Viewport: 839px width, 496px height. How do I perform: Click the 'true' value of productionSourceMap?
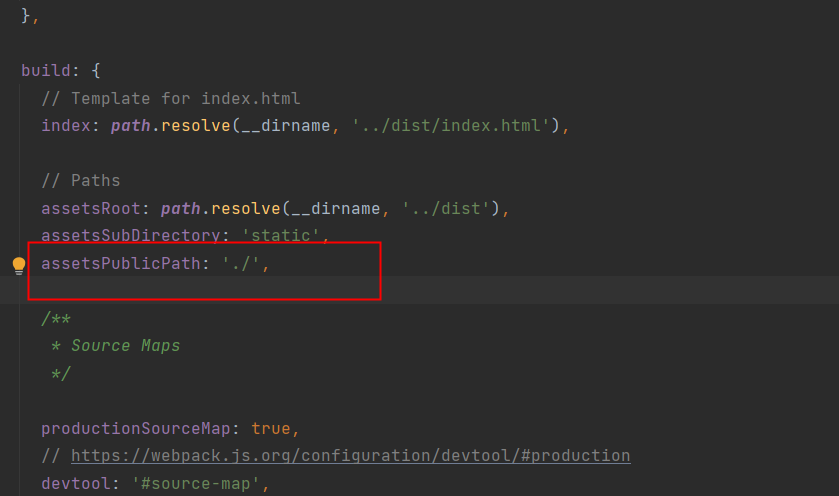271,428
